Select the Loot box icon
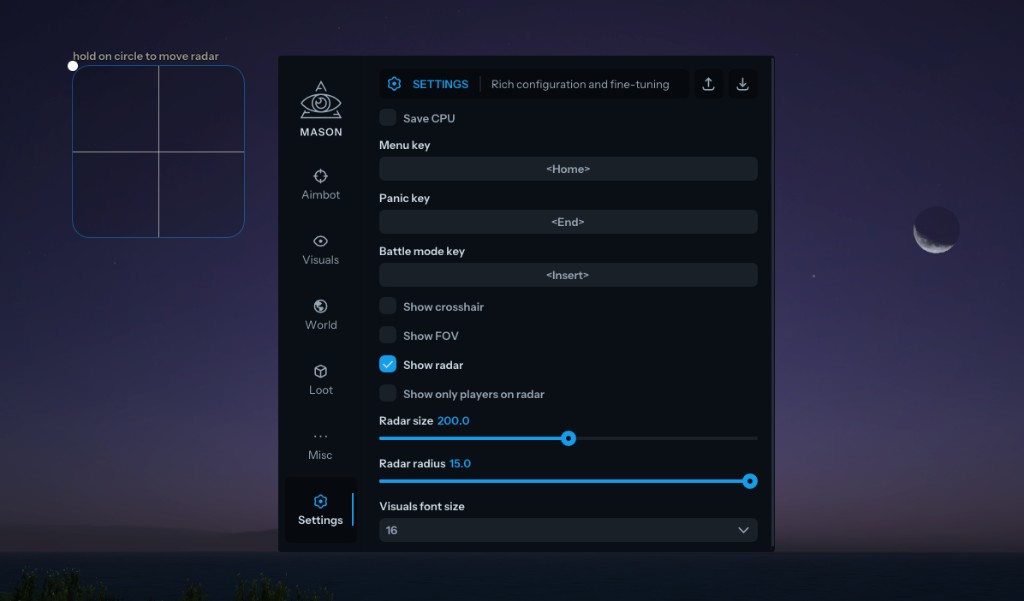 (321, 371)
